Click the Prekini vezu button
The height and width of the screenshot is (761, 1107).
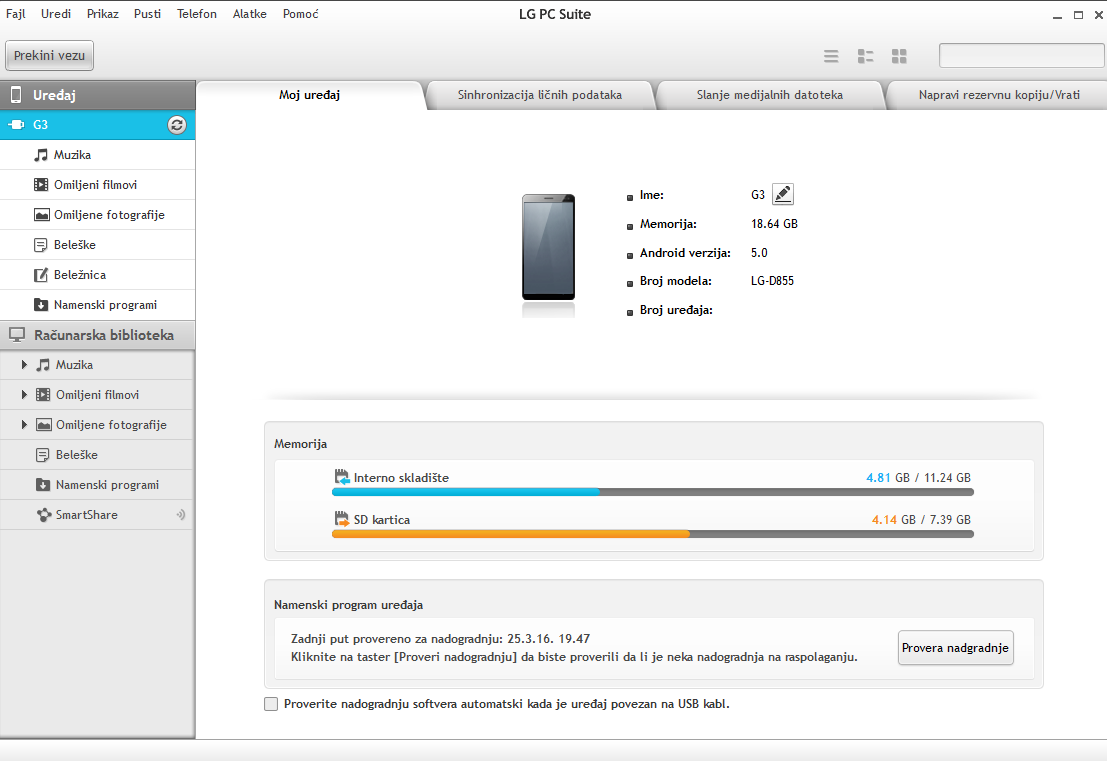point(49,56)
